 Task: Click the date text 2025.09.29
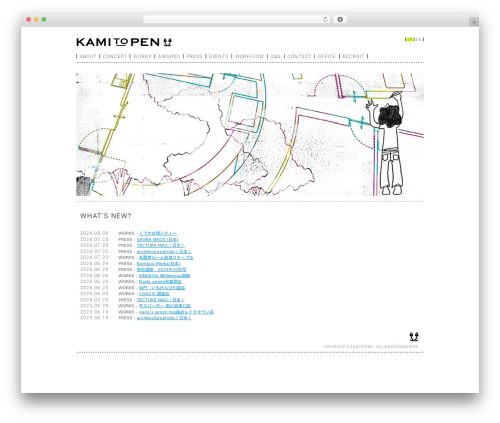tap(94, 306)
